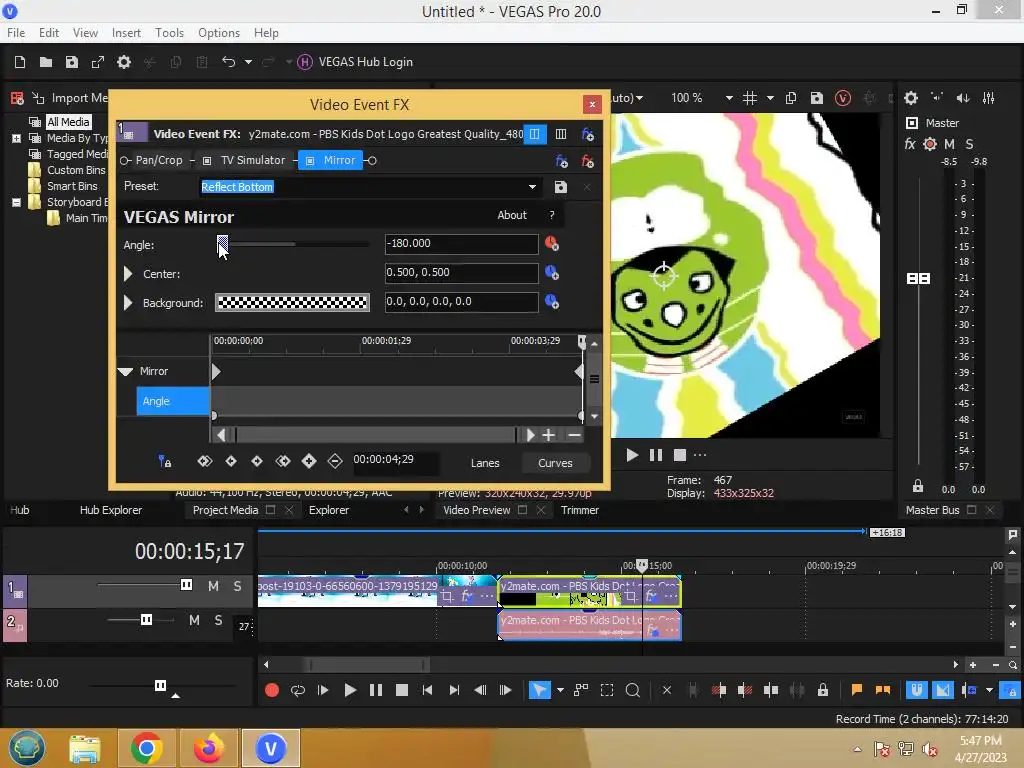Screen dimensions: 1024x768
Task: Zoom in the keyframe timeline
Action: [549, 435]
